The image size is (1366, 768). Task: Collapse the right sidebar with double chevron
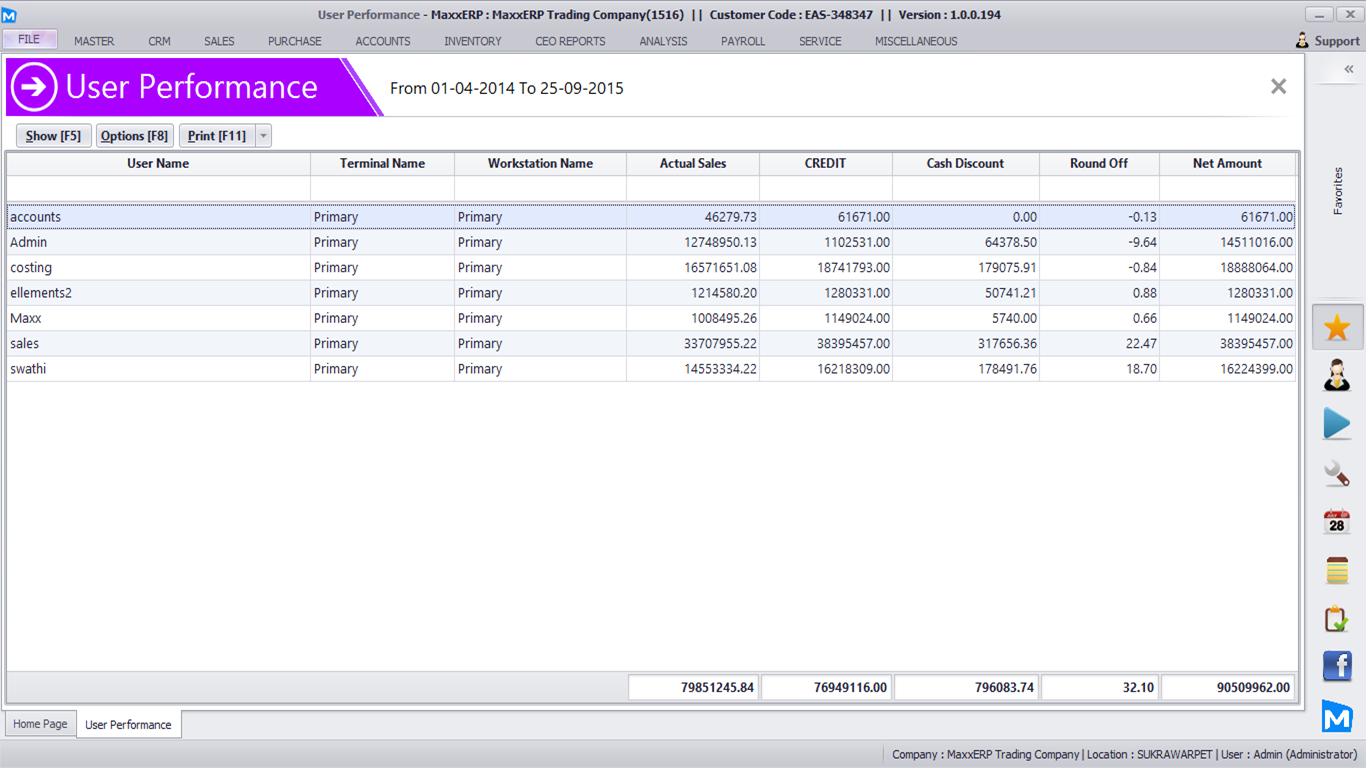pyautogui.click(x=1348, y=69)
